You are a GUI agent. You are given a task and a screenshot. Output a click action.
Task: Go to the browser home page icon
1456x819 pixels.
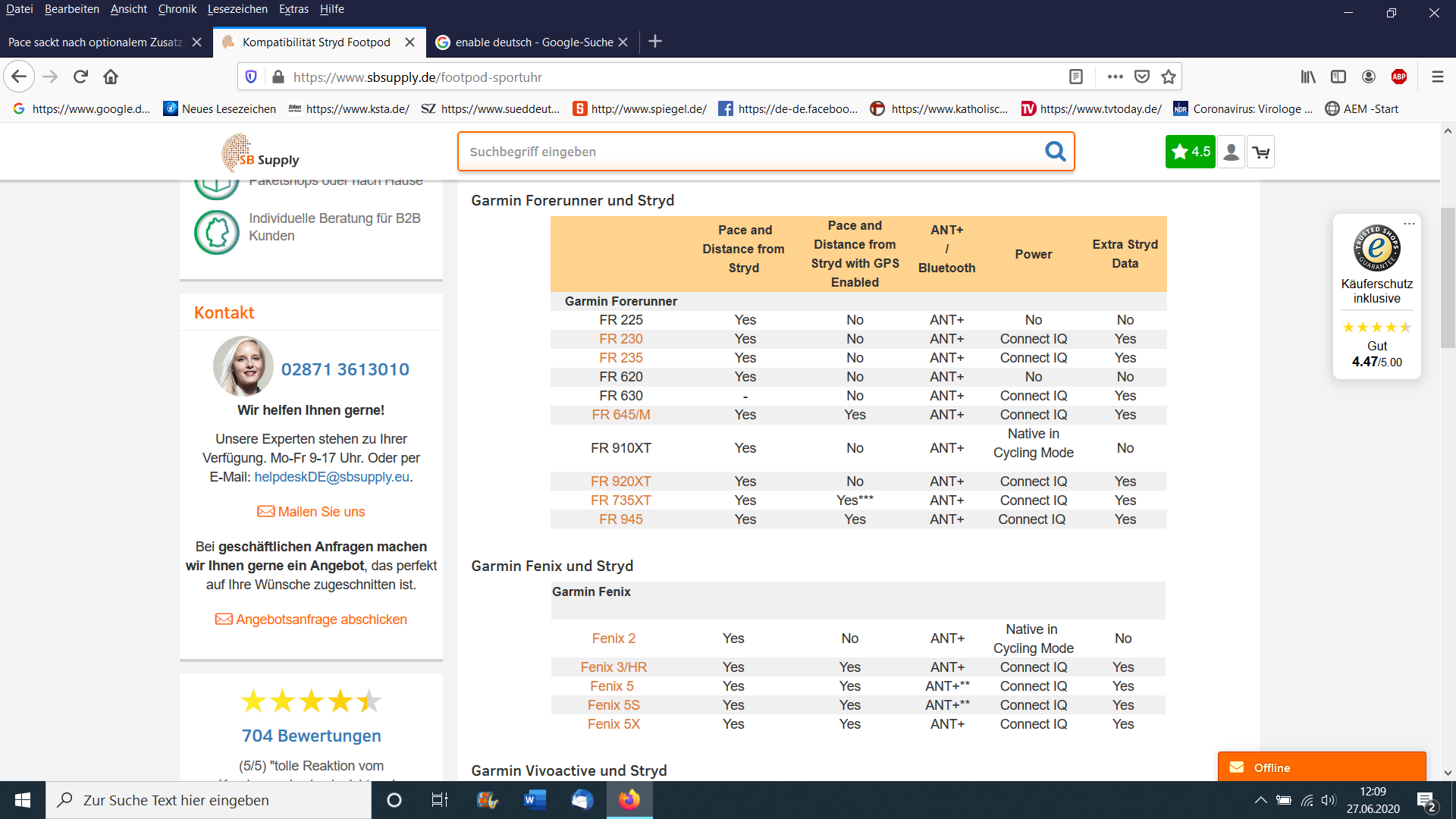click(x=111, y=77)
